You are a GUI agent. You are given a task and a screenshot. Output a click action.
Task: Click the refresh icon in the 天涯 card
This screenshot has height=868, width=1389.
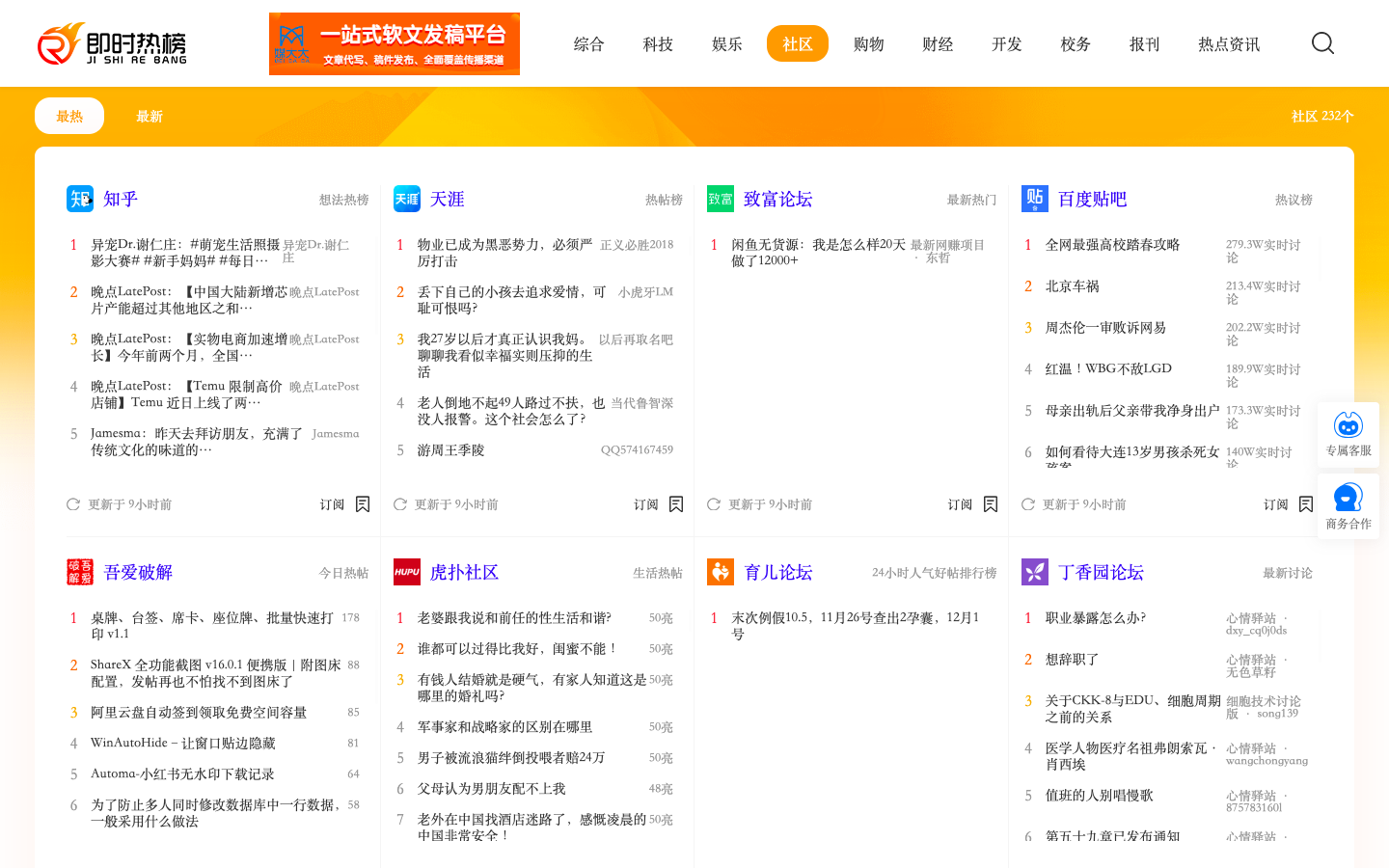400,504
